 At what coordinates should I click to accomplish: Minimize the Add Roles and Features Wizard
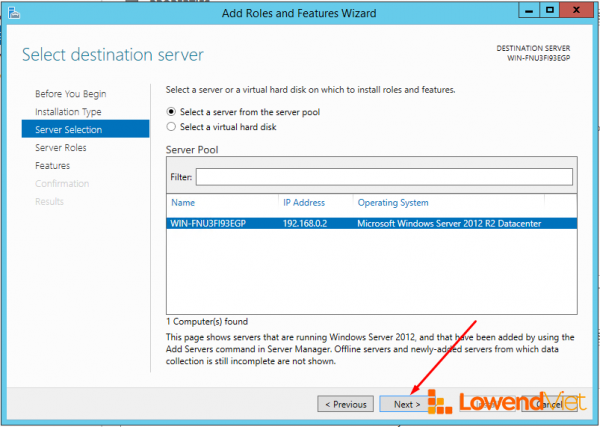[529, 10]
